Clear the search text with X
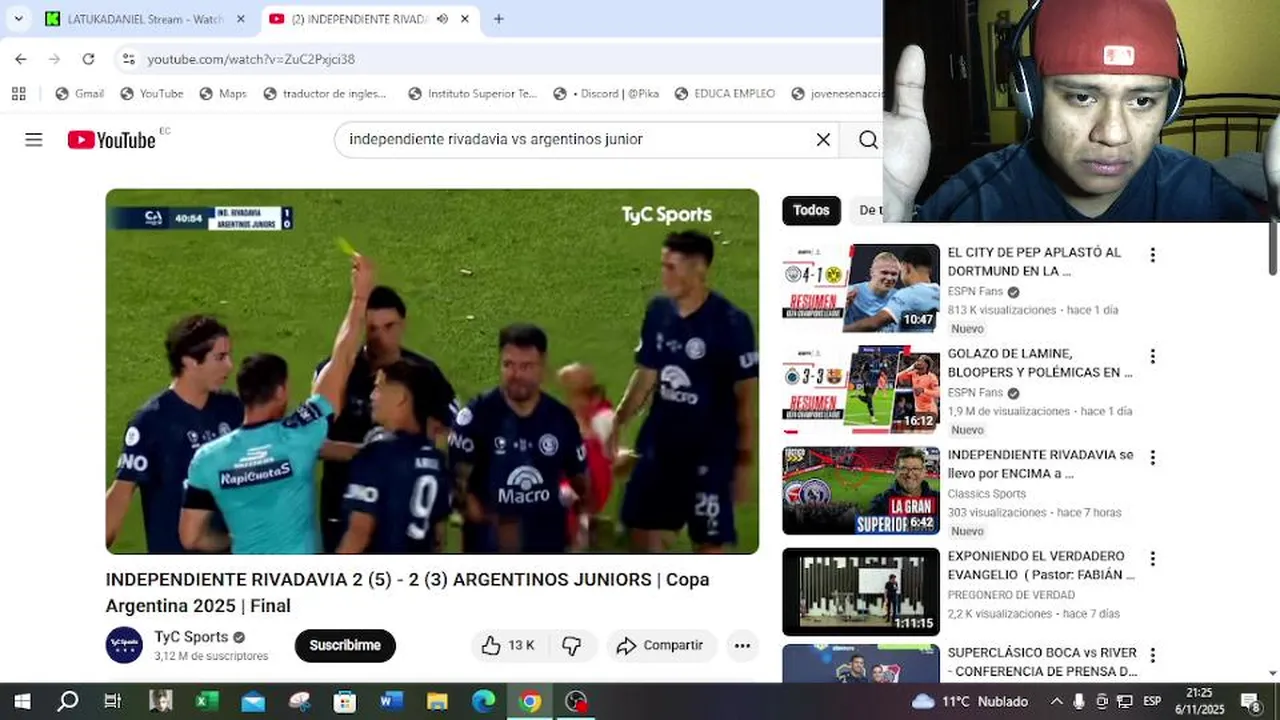1280x720 pixels. tap(823, 139)
